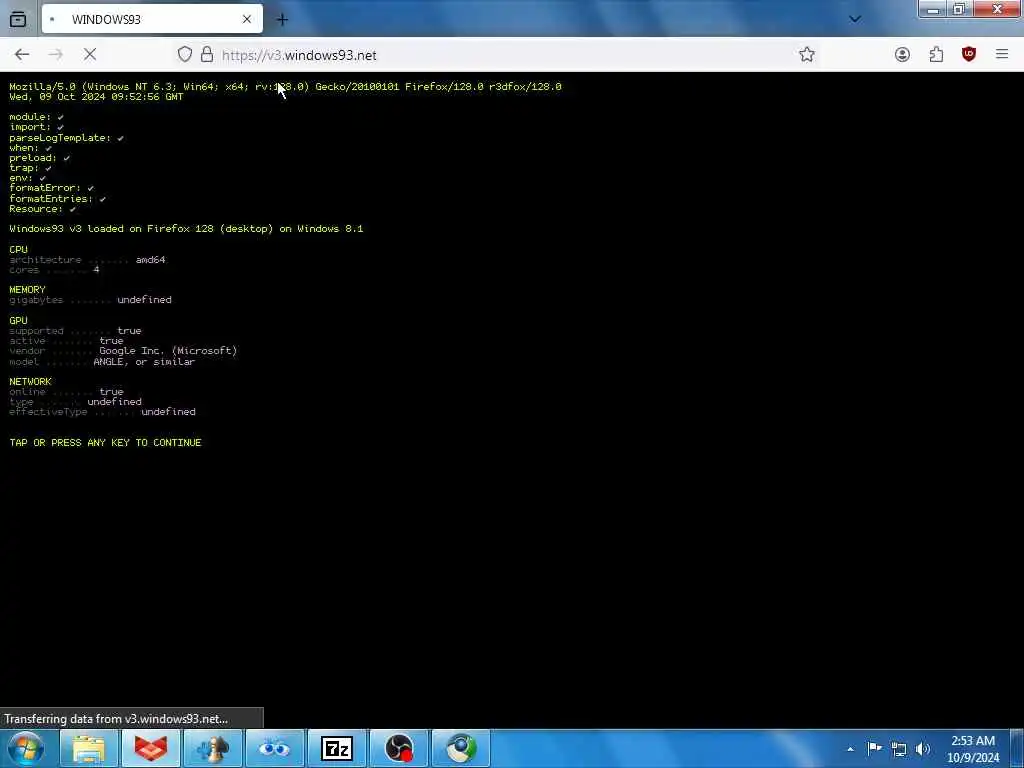This screenshot has height=768, width=1024.
Task: Open the chess piece taskbar app
Action: click(213, 748)
